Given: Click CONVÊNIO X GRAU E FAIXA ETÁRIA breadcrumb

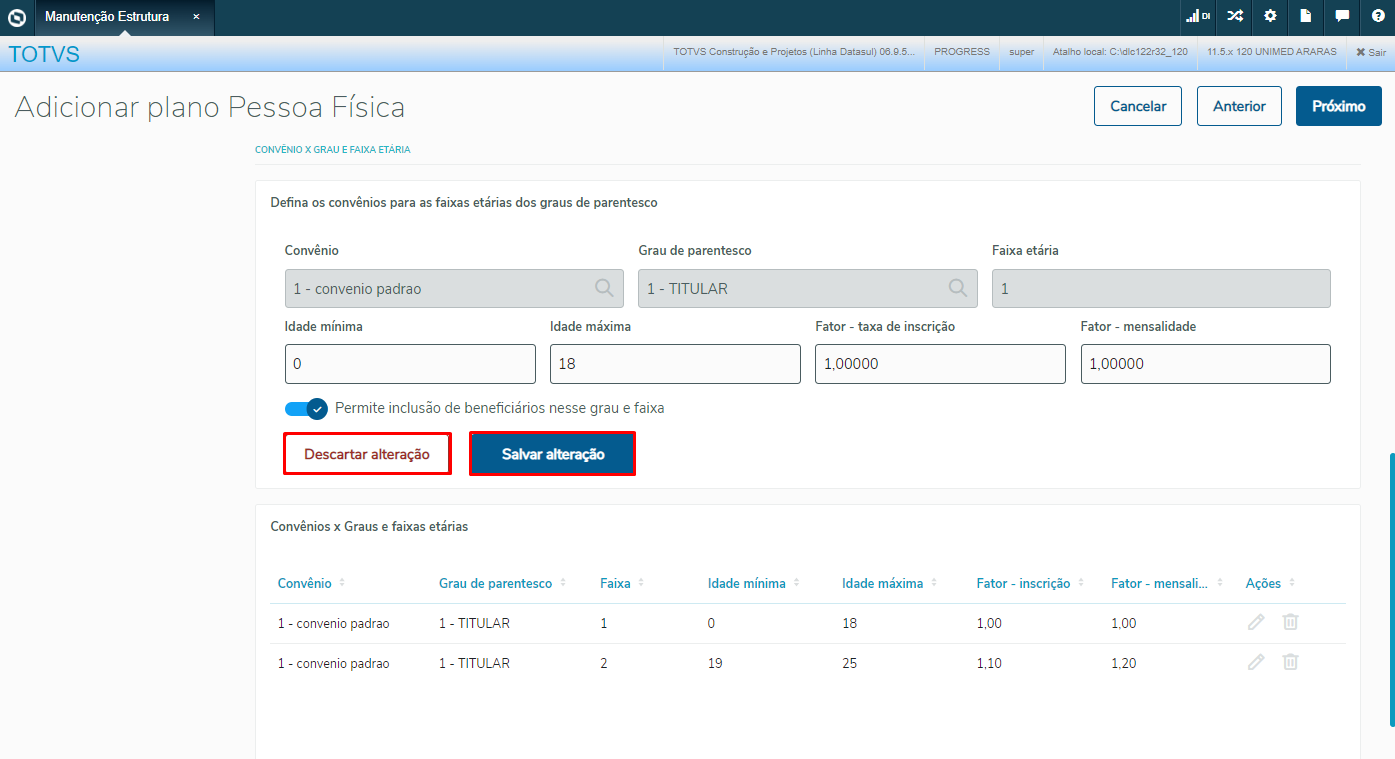Looking at the screenshot, I should (x=333, y=150).
